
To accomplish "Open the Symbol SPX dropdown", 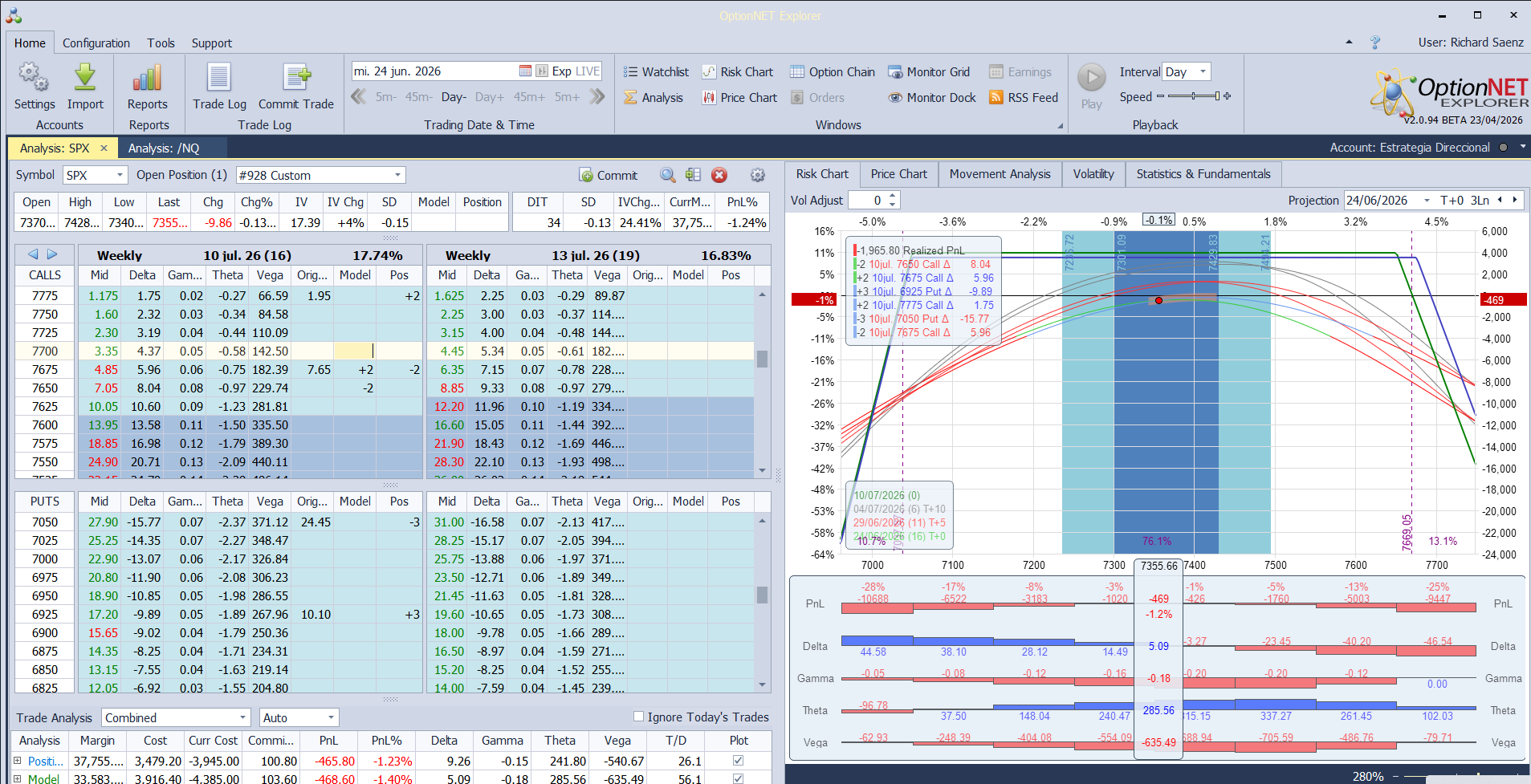I will coord(120,175).
